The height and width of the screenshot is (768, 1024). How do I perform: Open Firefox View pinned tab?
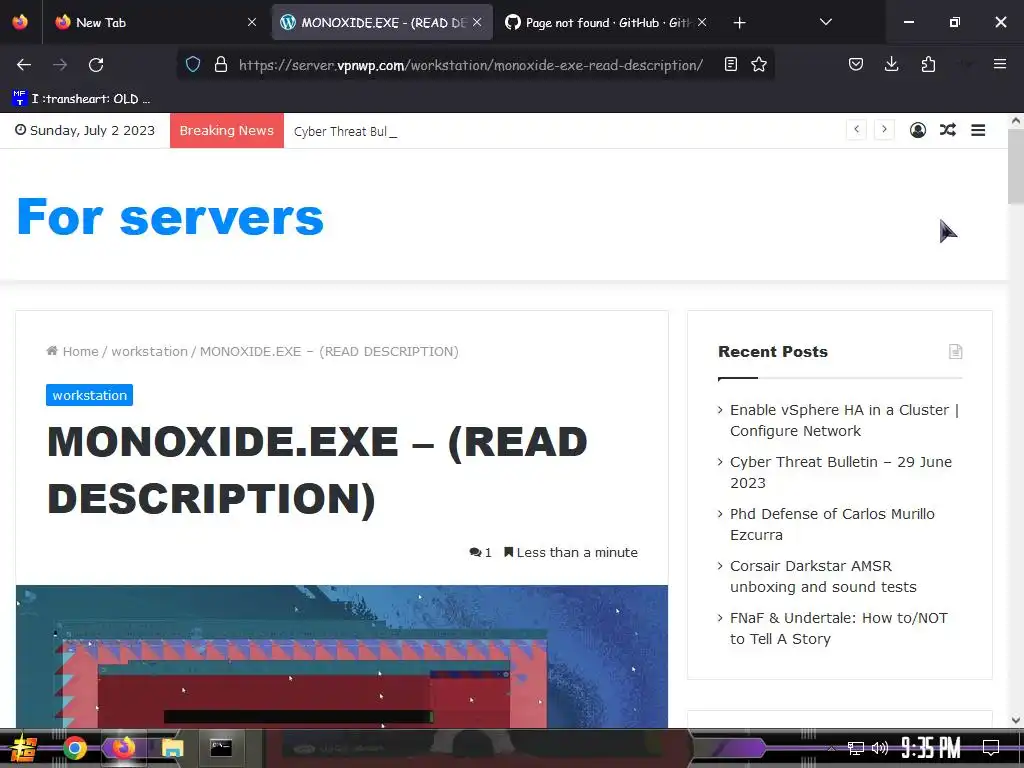20,22
